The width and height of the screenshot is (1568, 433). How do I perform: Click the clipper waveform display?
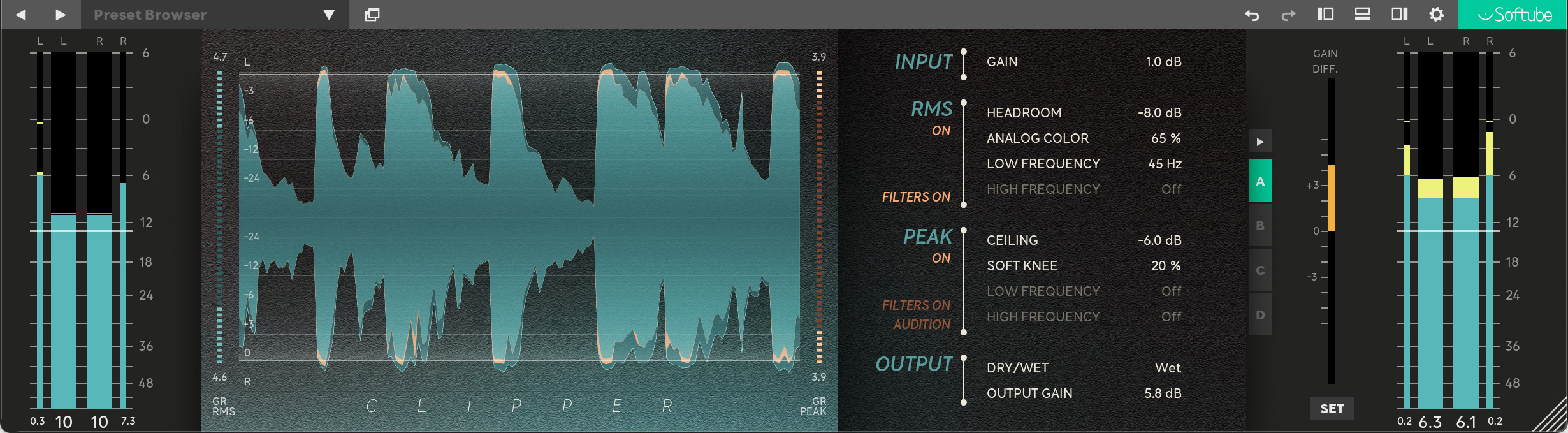pos(519,217)
